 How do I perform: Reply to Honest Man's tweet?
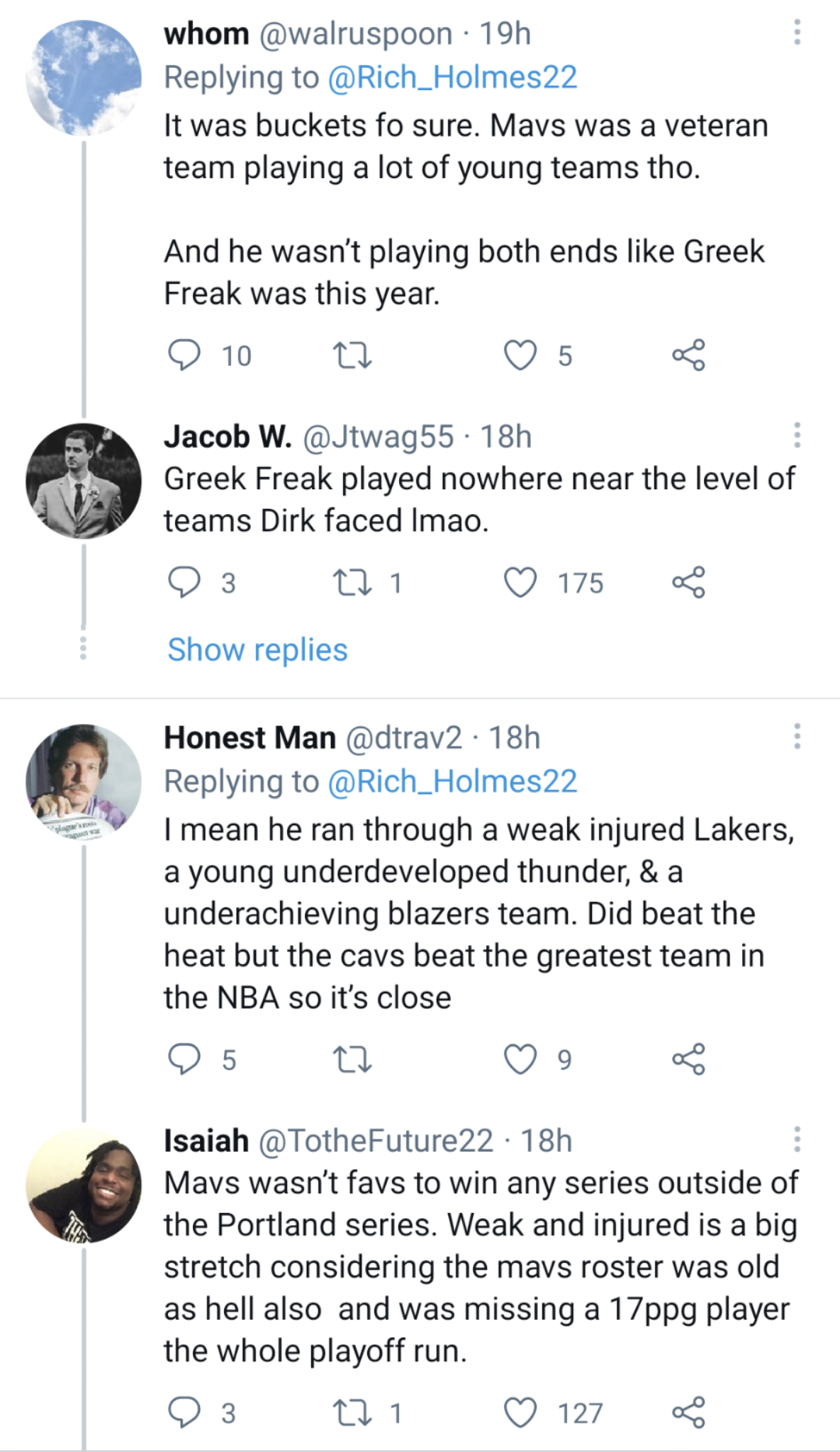point(184,1059)
